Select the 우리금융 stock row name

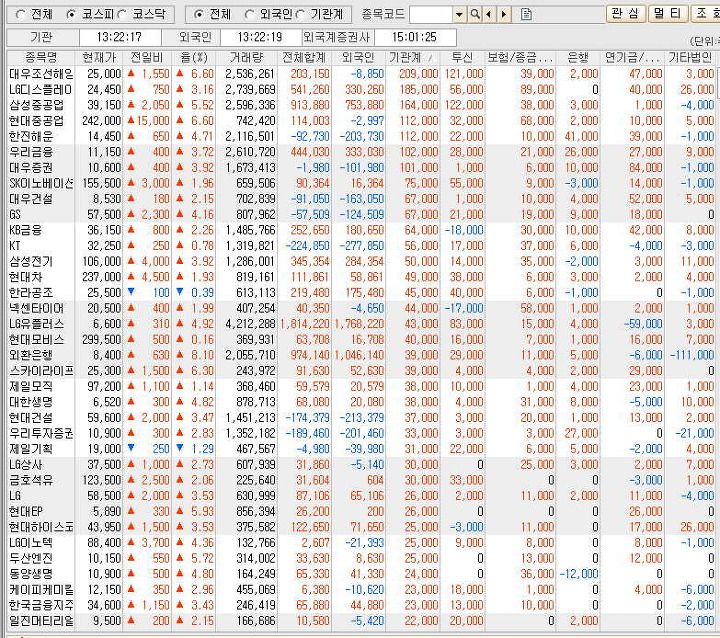pos(31,152)
